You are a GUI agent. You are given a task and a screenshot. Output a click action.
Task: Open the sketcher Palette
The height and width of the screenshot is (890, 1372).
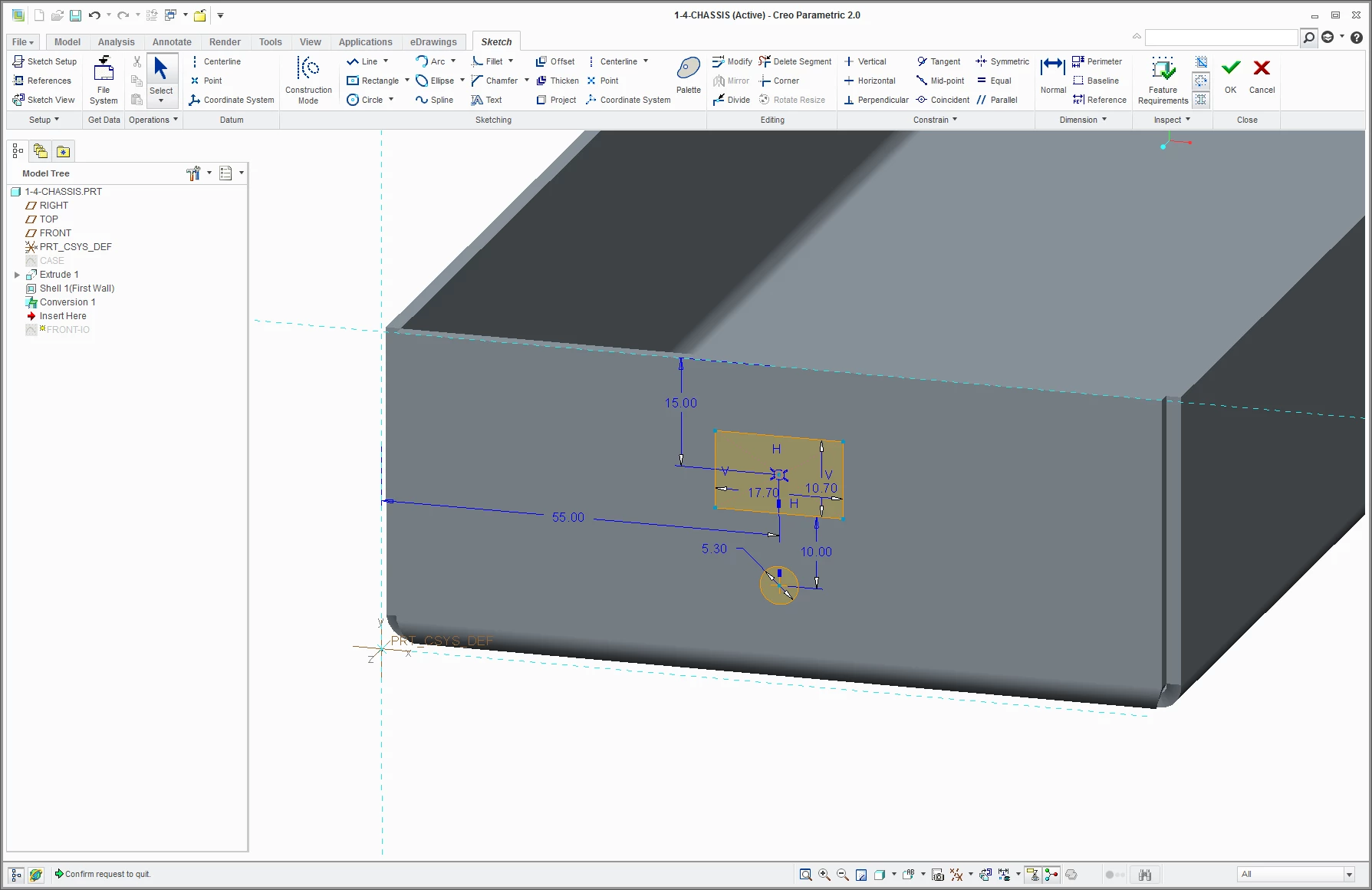pyautogui.click(x=688, y=75)
